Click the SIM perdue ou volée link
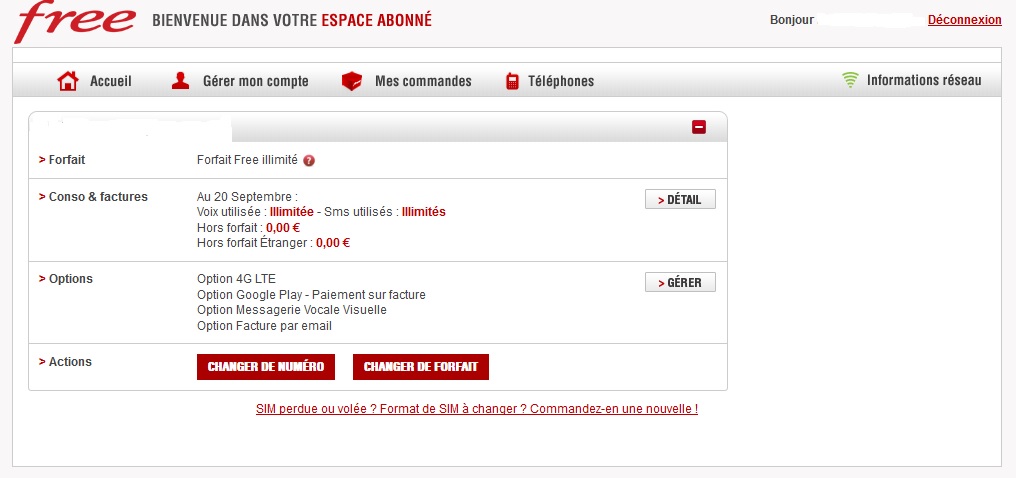This screenshot has height=478, width=1016. click(x=477, y=409)
